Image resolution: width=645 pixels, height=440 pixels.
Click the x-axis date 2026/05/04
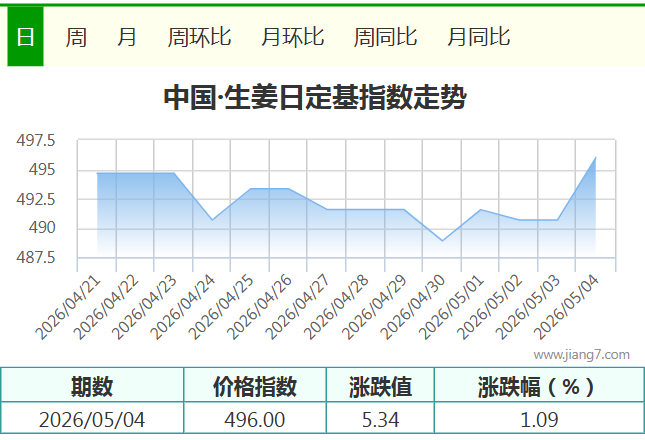coord(566,308)
